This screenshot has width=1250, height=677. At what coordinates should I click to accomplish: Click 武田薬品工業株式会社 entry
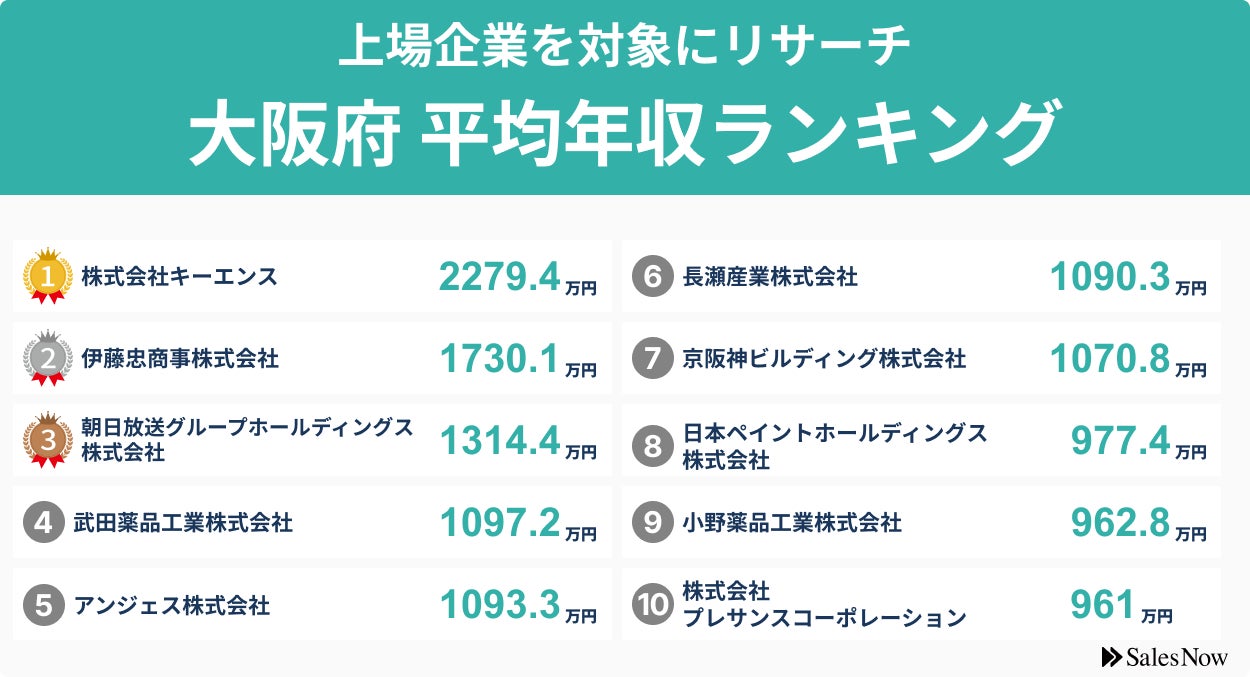(183, 523)
